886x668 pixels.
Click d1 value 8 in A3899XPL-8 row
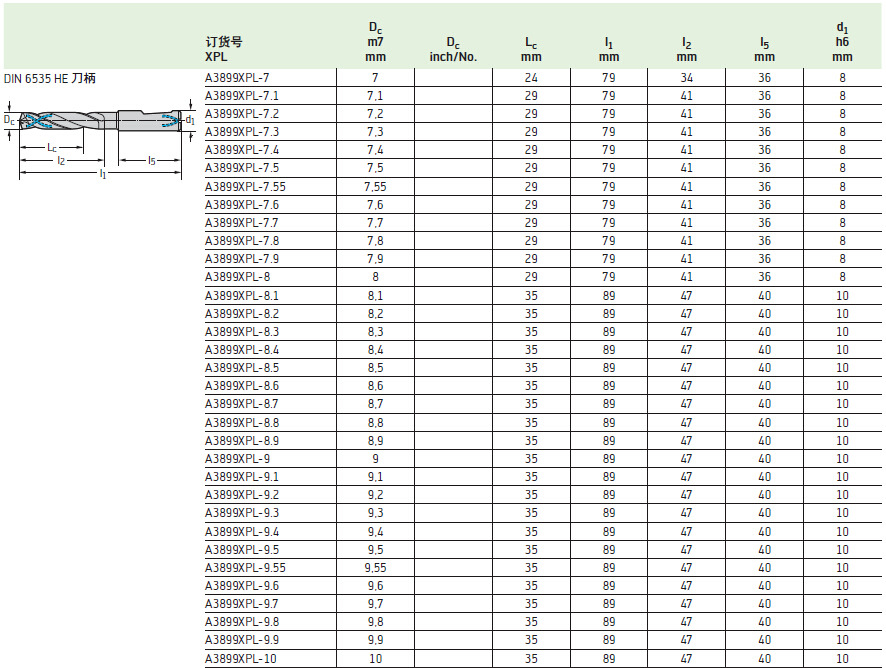(x=842, y=277)
